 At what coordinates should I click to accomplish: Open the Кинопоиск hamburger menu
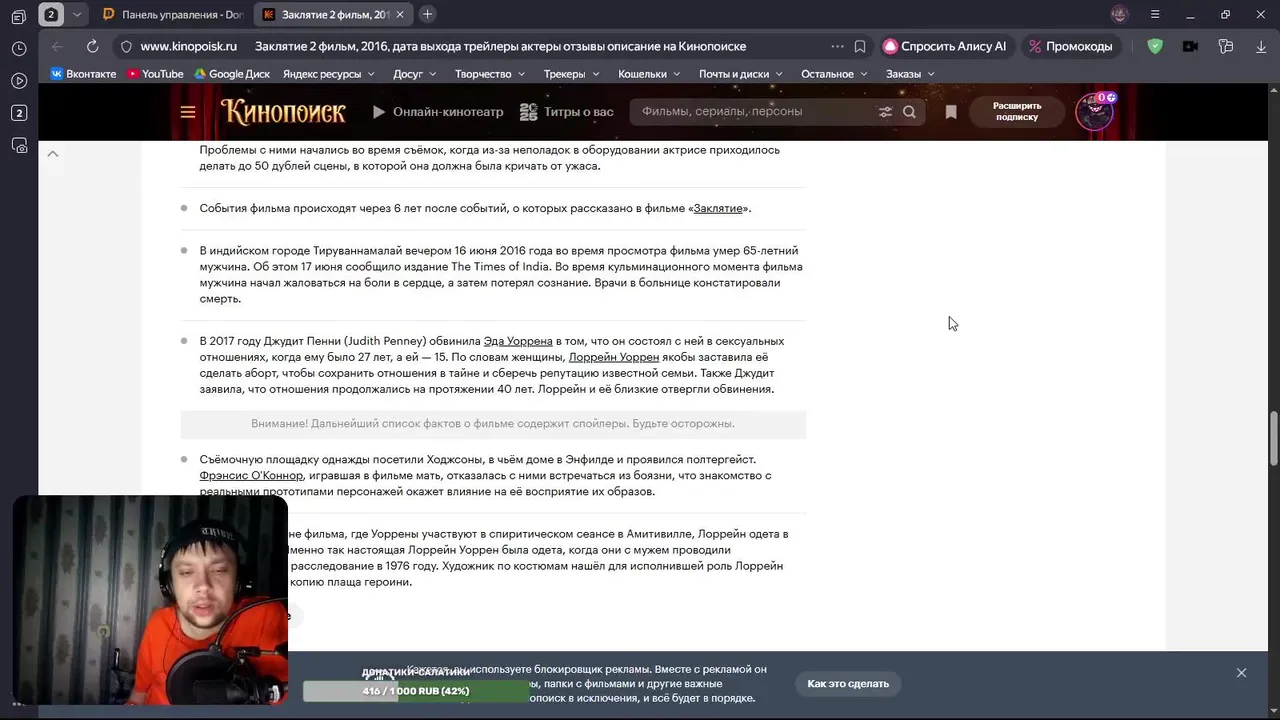[x=188, y=112]
